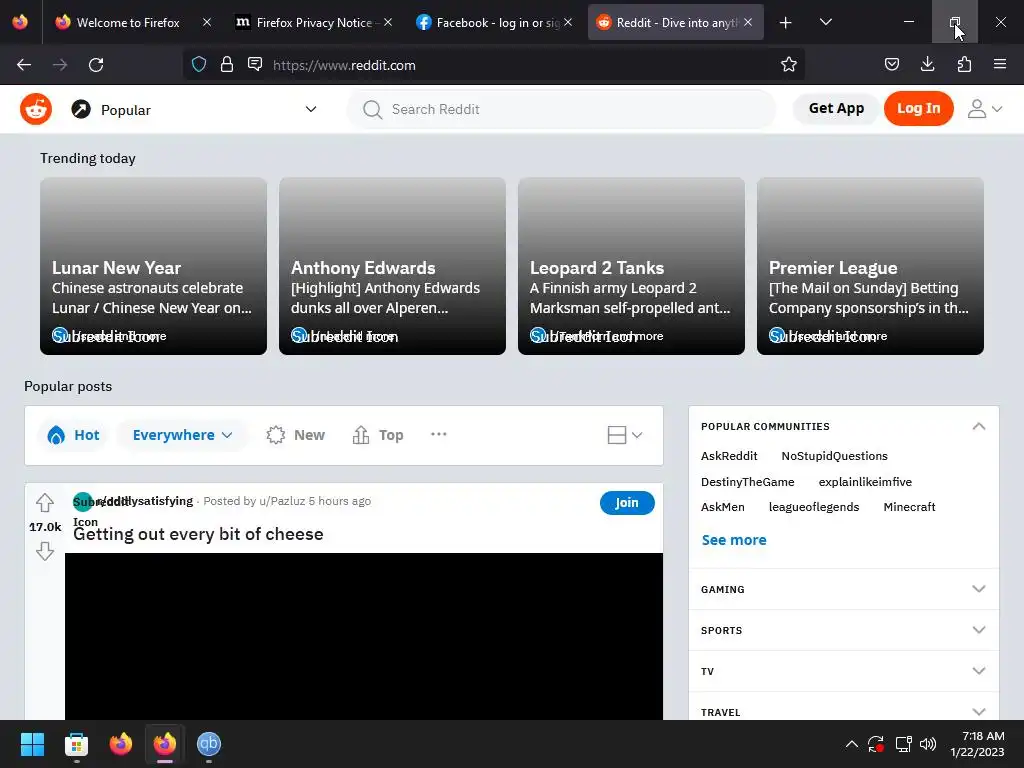Sort posts by New
This screenshot has width=1024, height=768.
click(295, 435)
